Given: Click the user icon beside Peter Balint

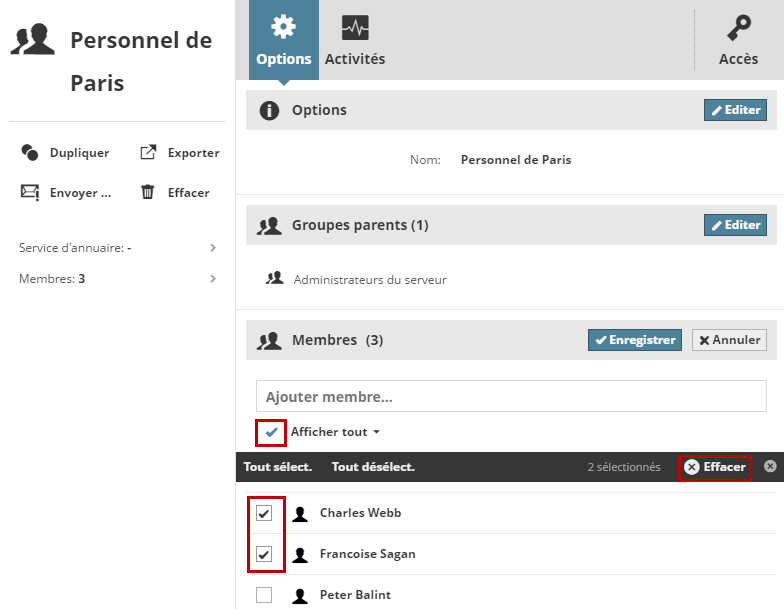Looking at the screenshot, I should click(300, 596).
